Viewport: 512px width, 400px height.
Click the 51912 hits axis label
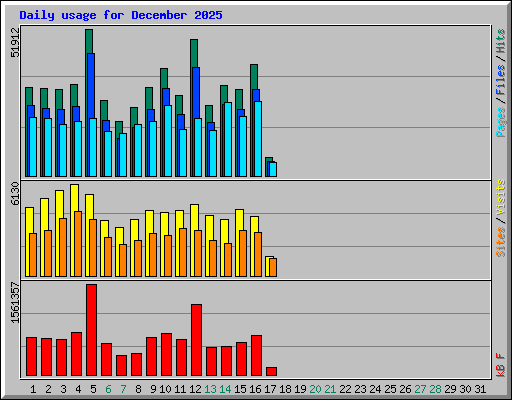click(15, 42)
